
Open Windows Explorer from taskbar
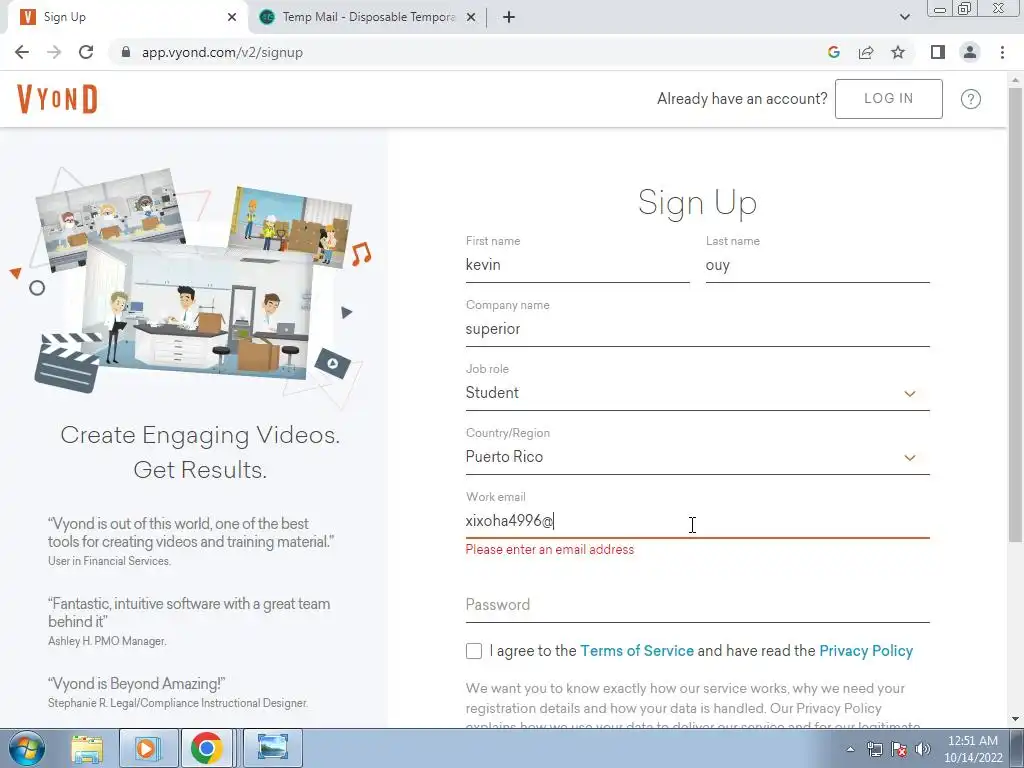(x=87, y=748)
